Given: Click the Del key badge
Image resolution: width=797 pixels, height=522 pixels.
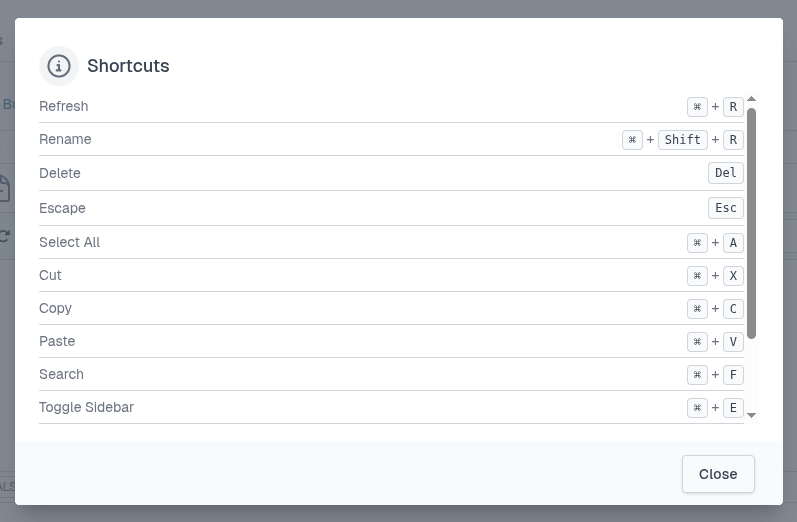Looking at the screenshot, I should 726,173.
